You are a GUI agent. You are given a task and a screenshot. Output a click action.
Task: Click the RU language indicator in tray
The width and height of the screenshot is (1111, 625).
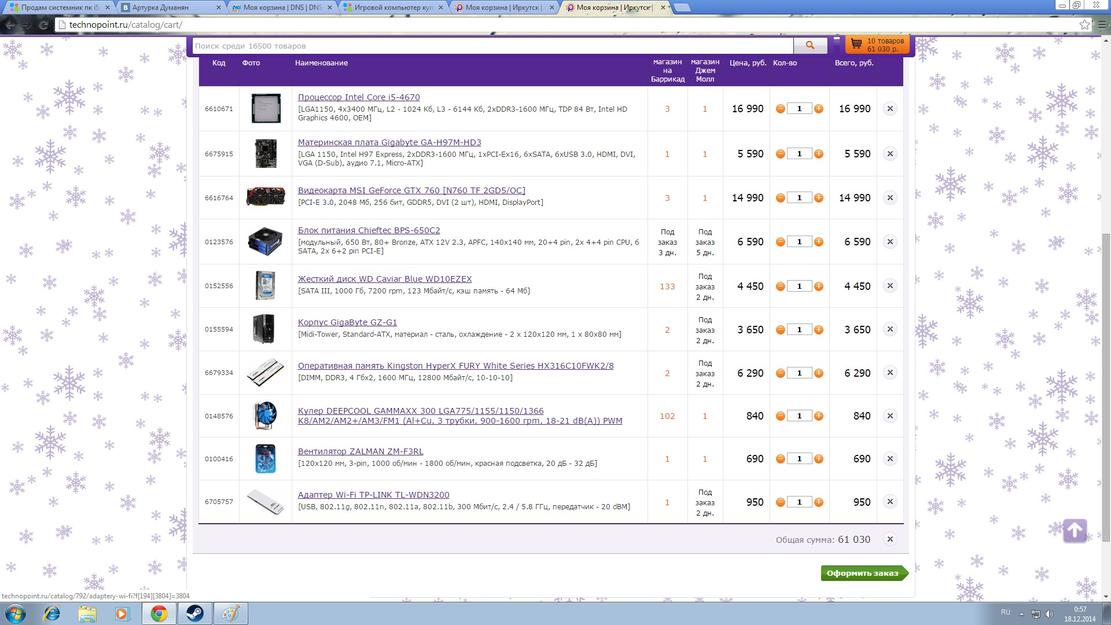[x=1005, y=612]
